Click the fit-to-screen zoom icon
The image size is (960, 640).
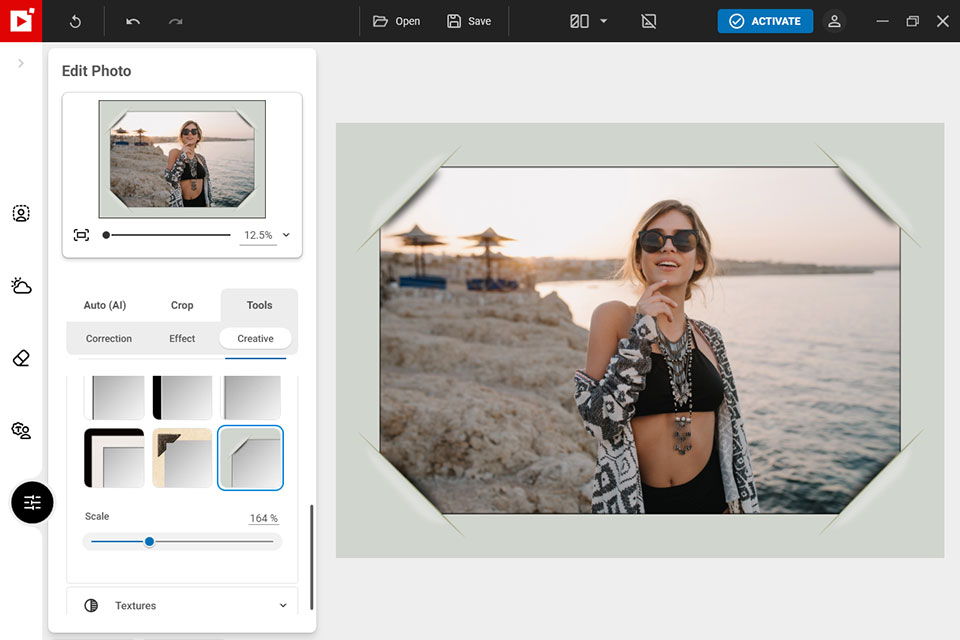point(81,235)
